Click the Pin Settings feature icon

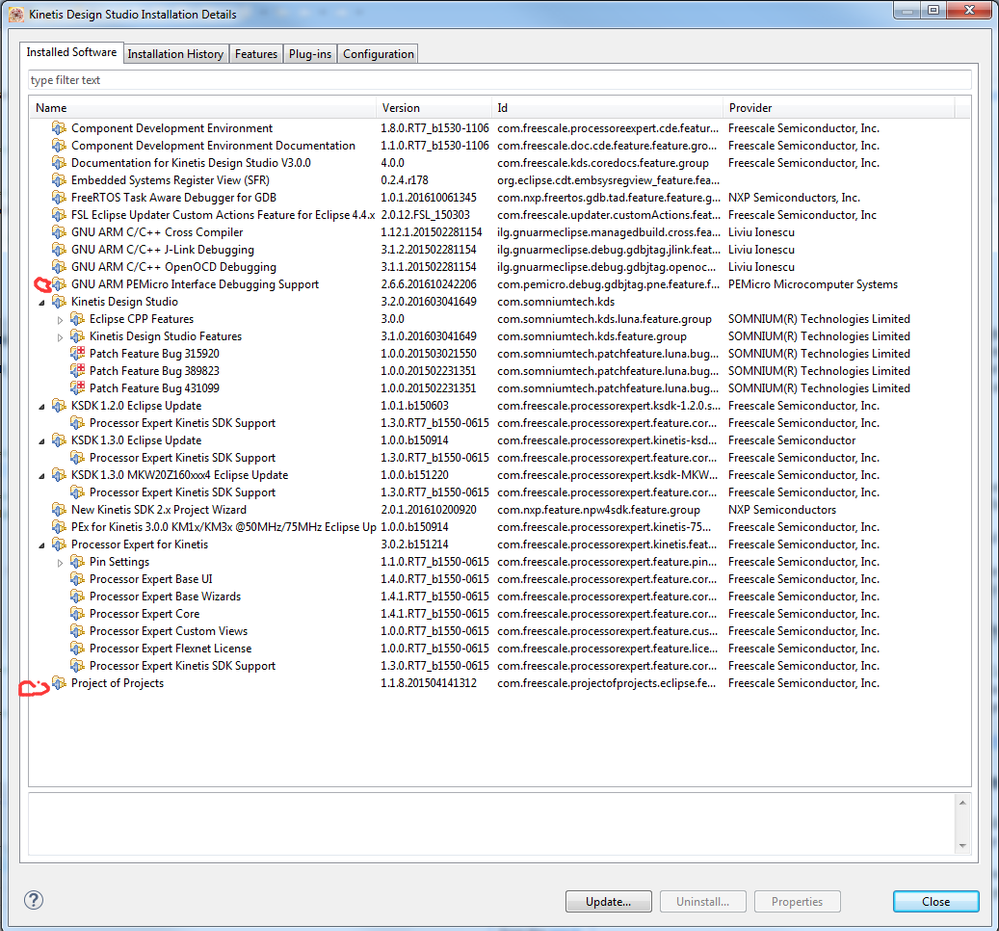[77, 561]
